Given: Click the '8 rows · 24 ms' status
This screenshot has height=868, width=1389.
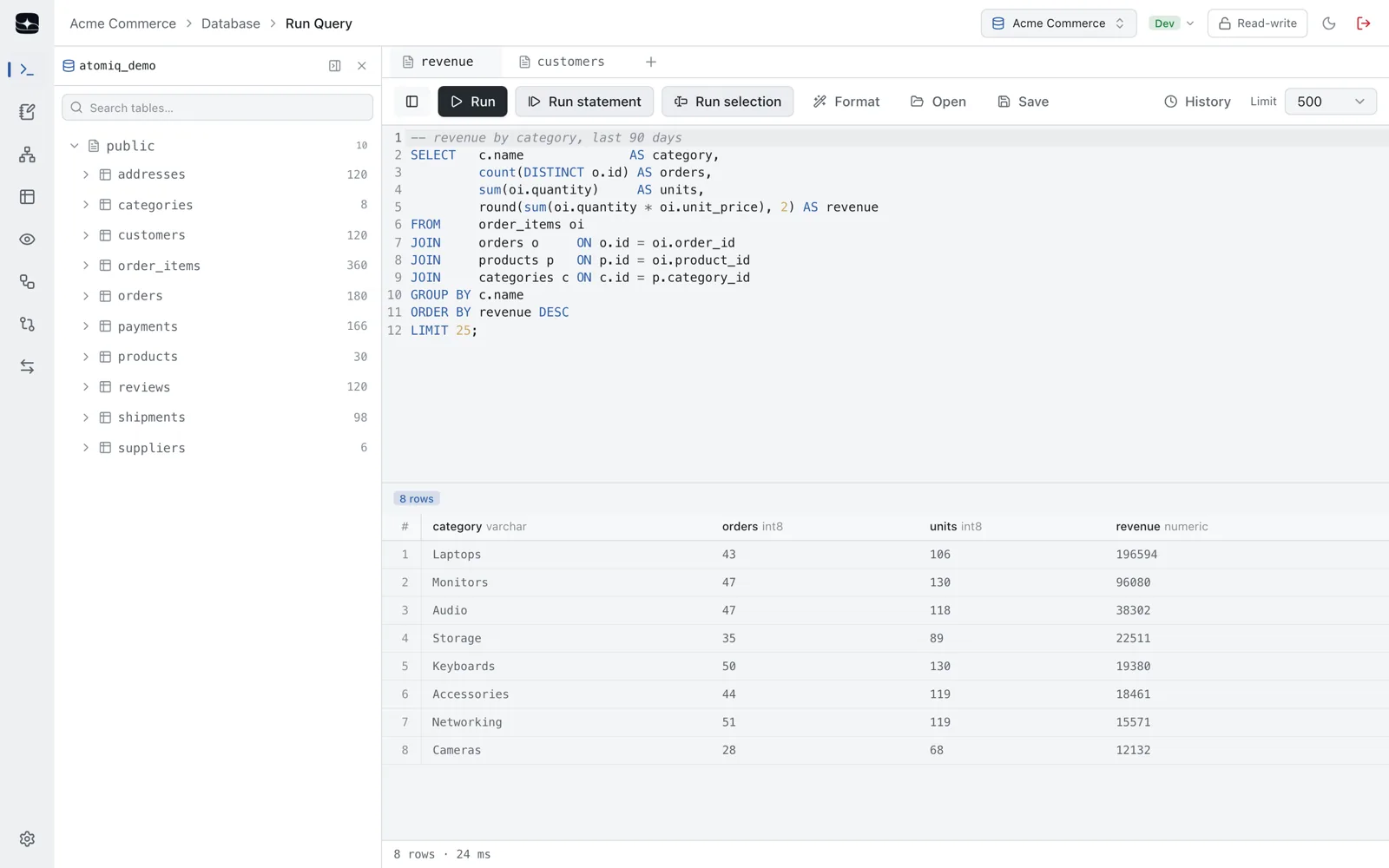Looking at the screenshot, I should click(442, 854).
